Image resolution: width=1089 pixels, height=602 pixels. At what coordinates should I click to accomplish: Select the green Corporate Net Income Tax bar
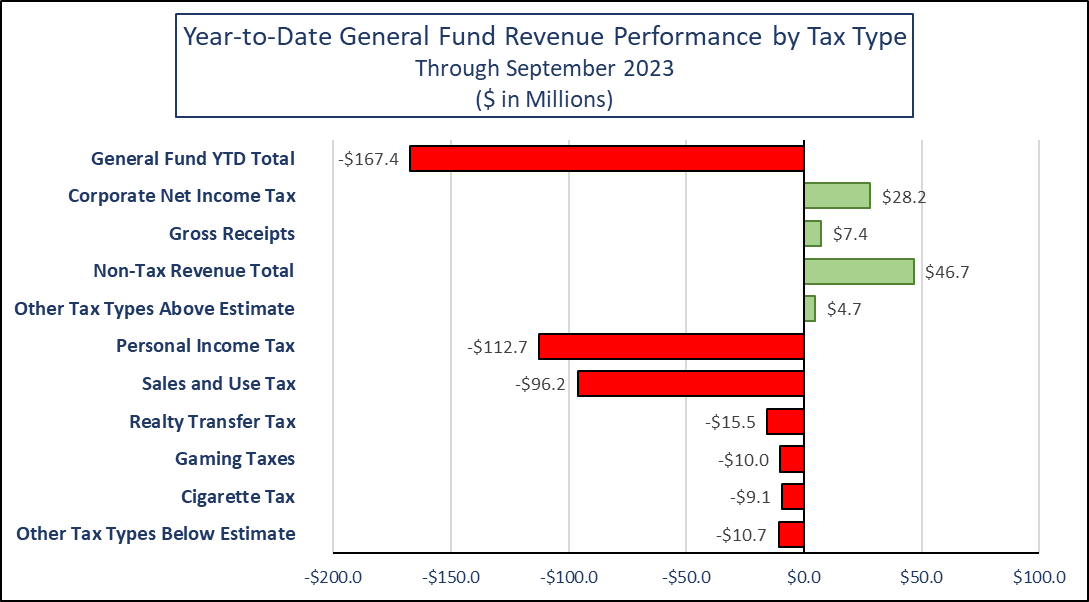pos(837,196)
